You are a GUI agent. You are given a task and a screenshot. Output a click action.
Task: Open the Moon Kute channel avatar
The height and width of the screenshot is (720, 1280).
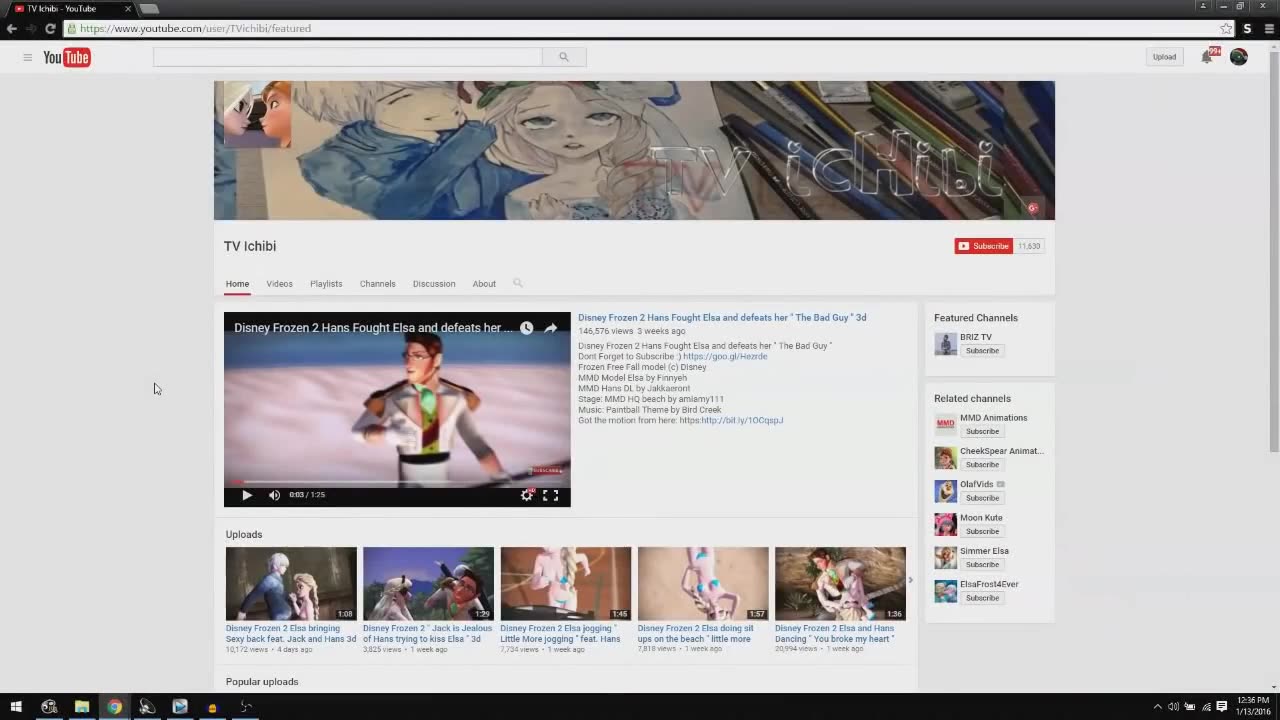945,524
